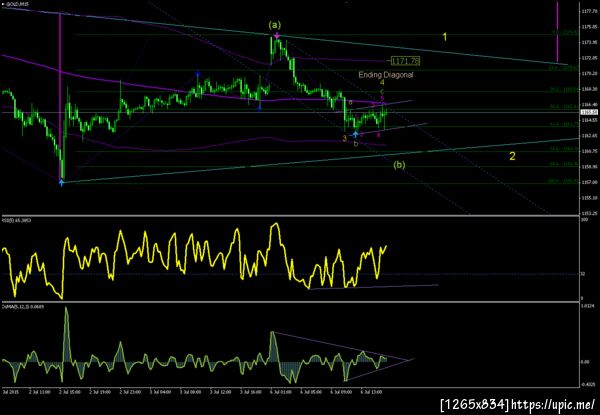Click the '6 Jul 13:00' time axis label
Viewport: 600px width, 415px height.
tap(372, 392)
